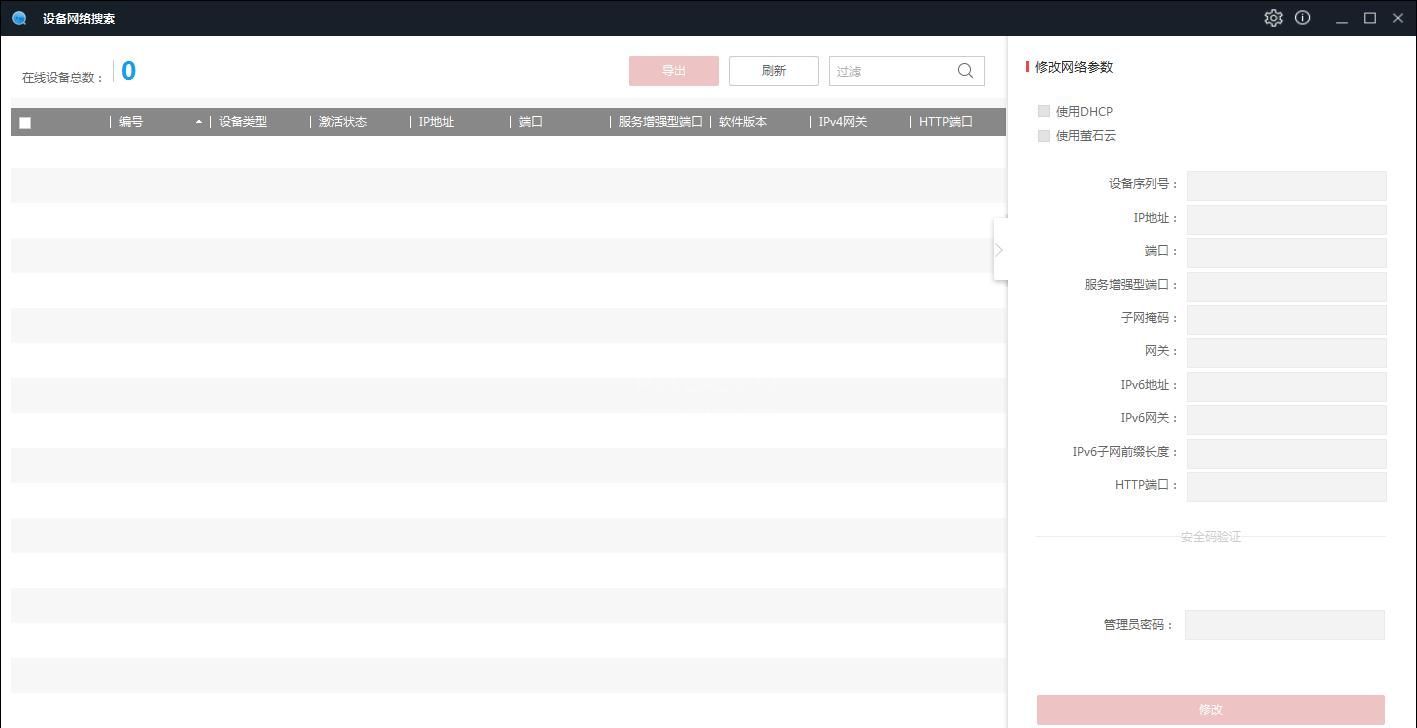Screen dimensions: 1417x728
Task: Click the IP地址 input field
Action: pyautogui.click(x=1286, y=220)
